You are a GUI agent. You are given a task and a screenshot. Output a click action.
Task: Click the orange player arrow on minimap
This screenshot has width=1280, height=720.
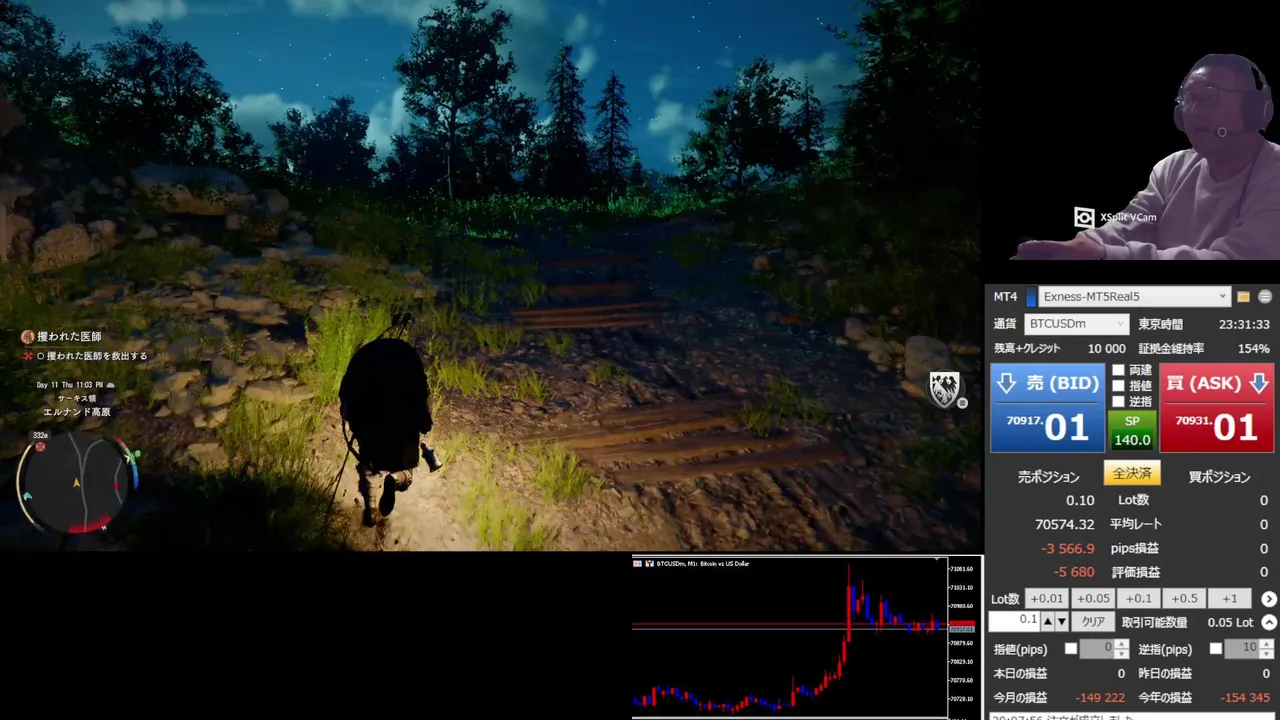click(x=76, y=483)
